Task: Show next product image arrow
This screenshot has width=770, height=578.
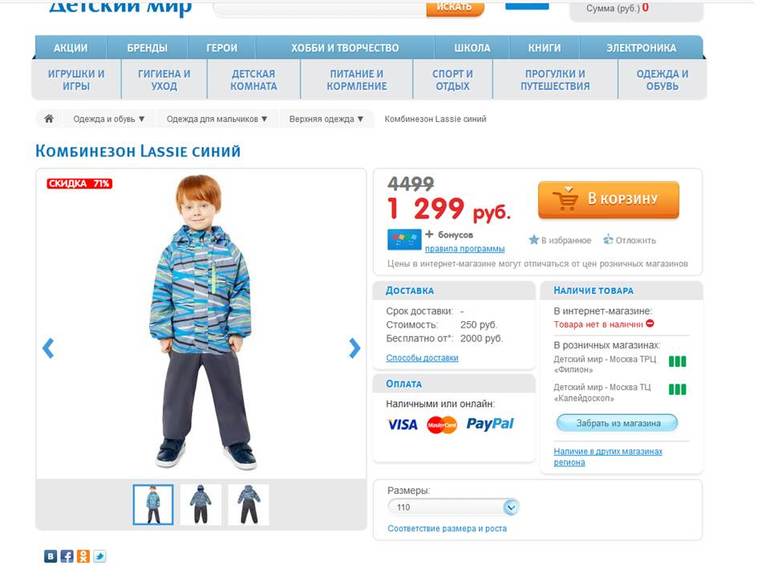Action: (354, 348)
